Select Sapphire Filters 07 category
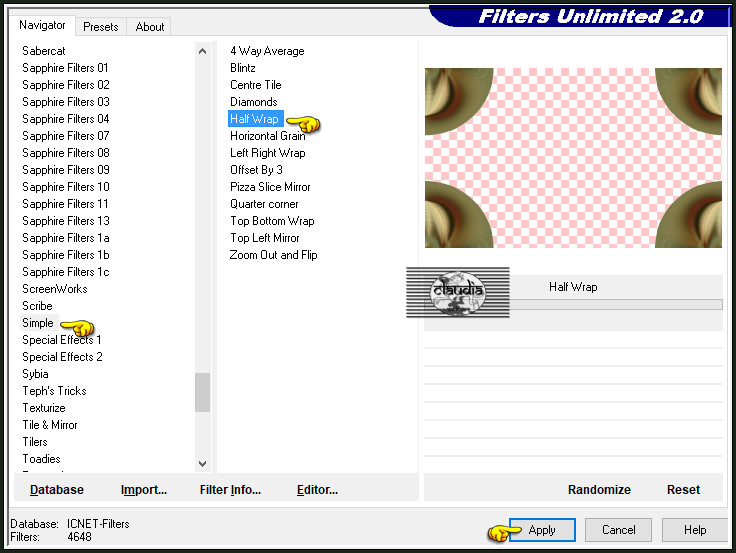Viewport: 736px width, 553px height. tap(66, 136)
